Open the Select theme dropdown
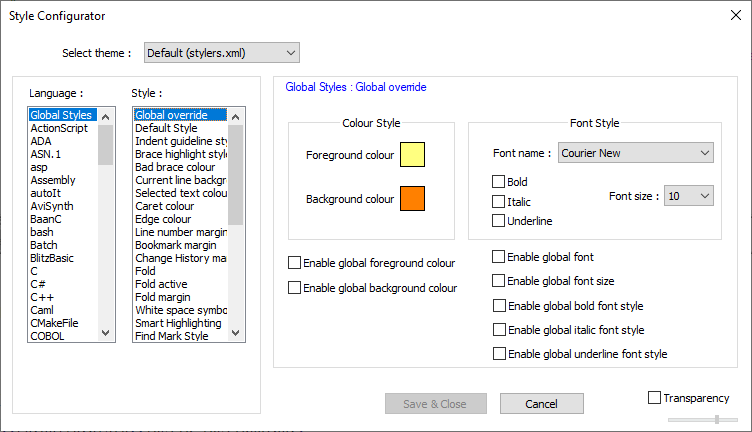The image size is (752, 432). pyautogui.click(x=222, y=53)
